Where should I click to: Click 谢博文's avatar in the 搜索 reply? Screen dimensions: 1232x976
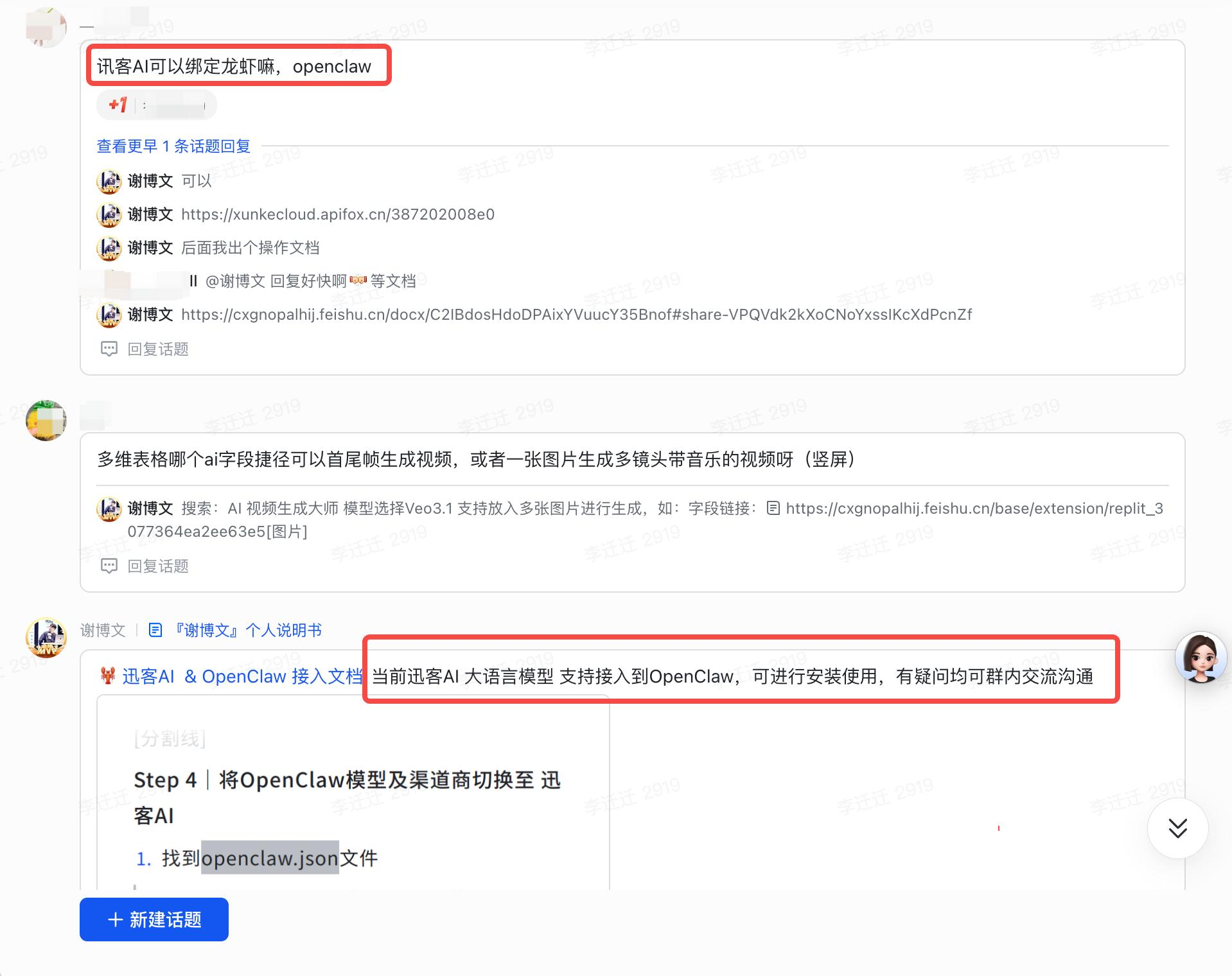point(109,509)
